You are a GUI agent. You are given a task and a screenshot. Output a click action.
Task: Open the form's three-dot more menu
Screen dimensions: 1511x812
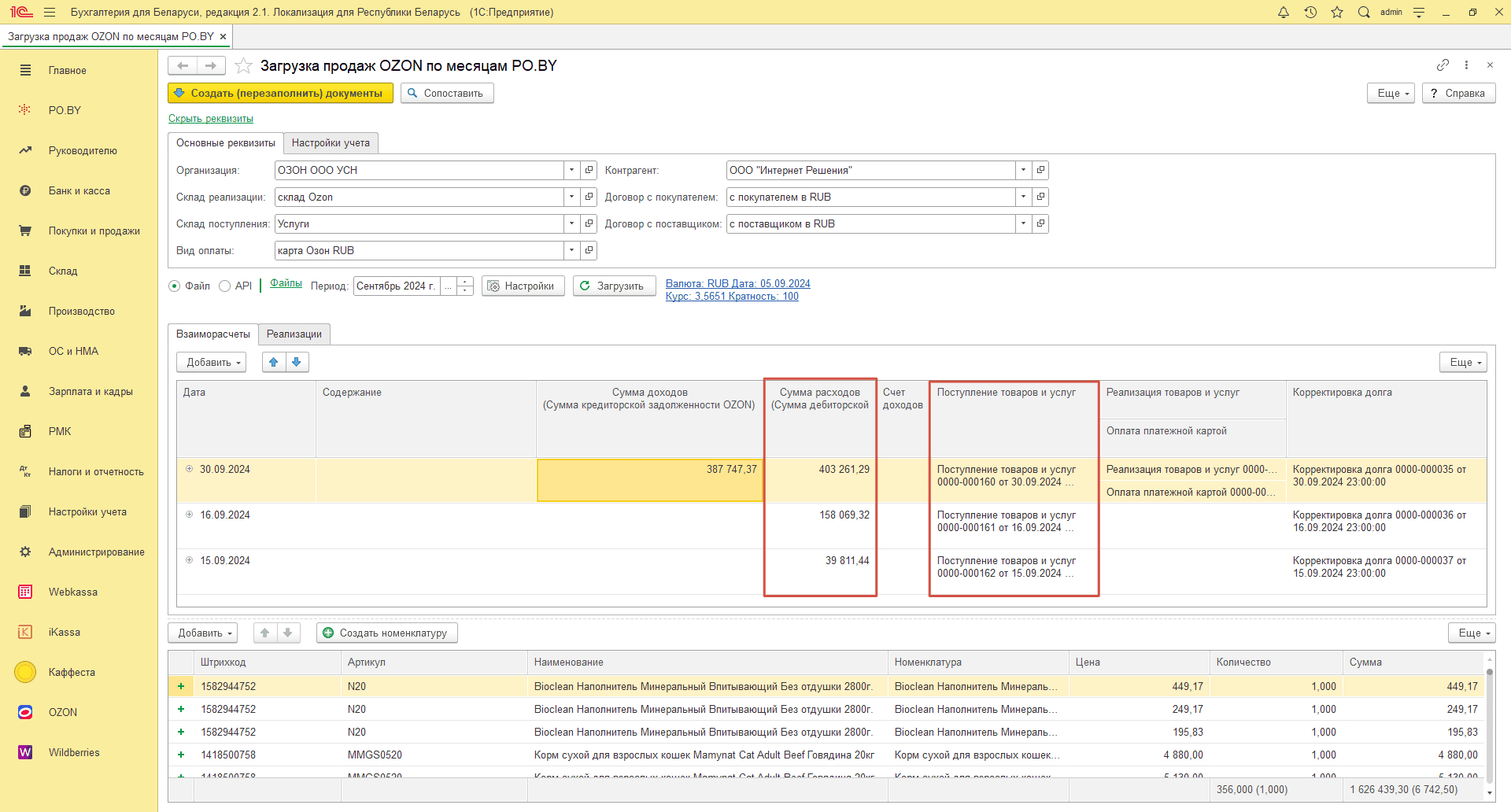[1466, 65]
